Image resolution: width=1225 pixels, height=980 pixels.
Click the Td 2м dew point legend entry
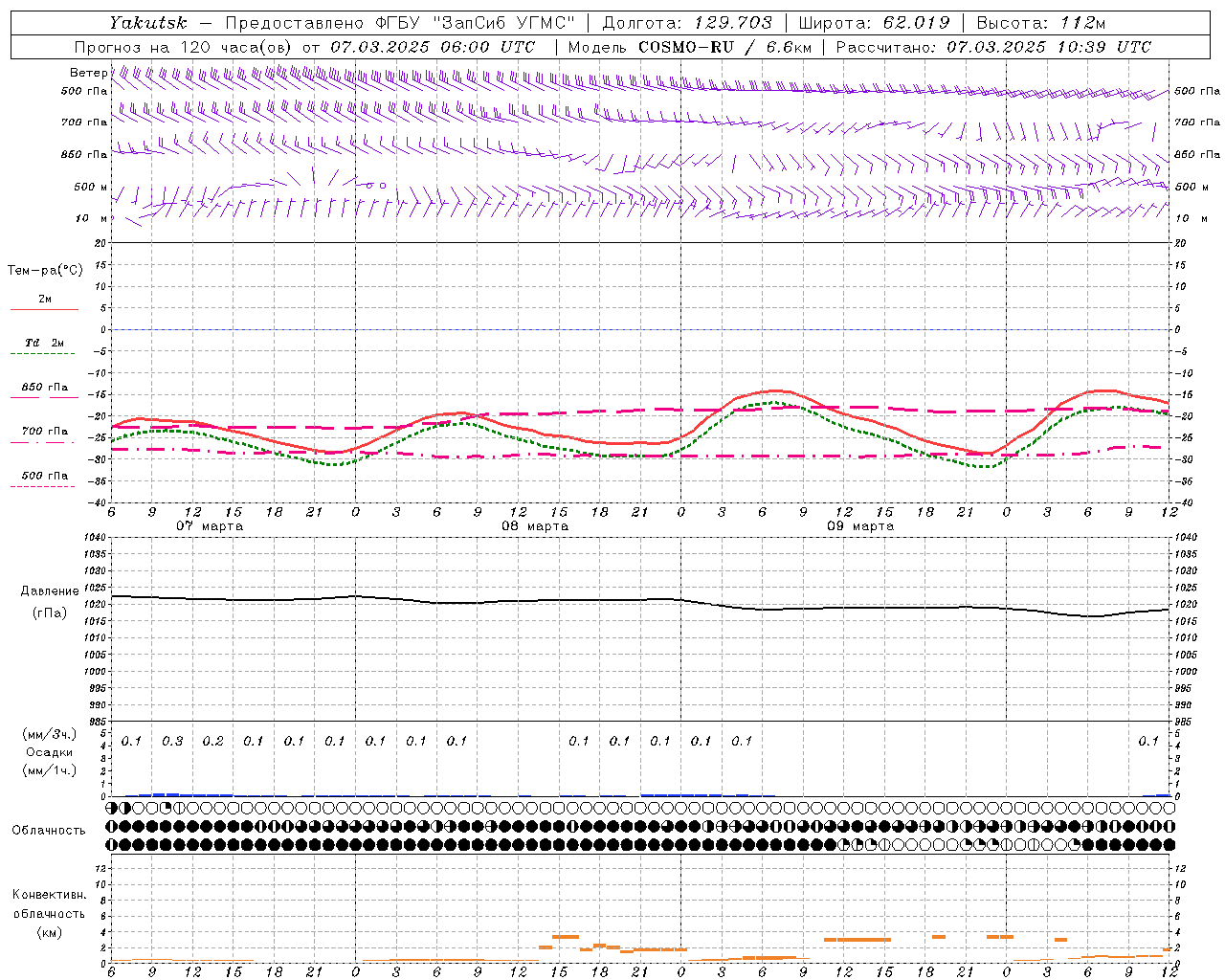(44, 343)
